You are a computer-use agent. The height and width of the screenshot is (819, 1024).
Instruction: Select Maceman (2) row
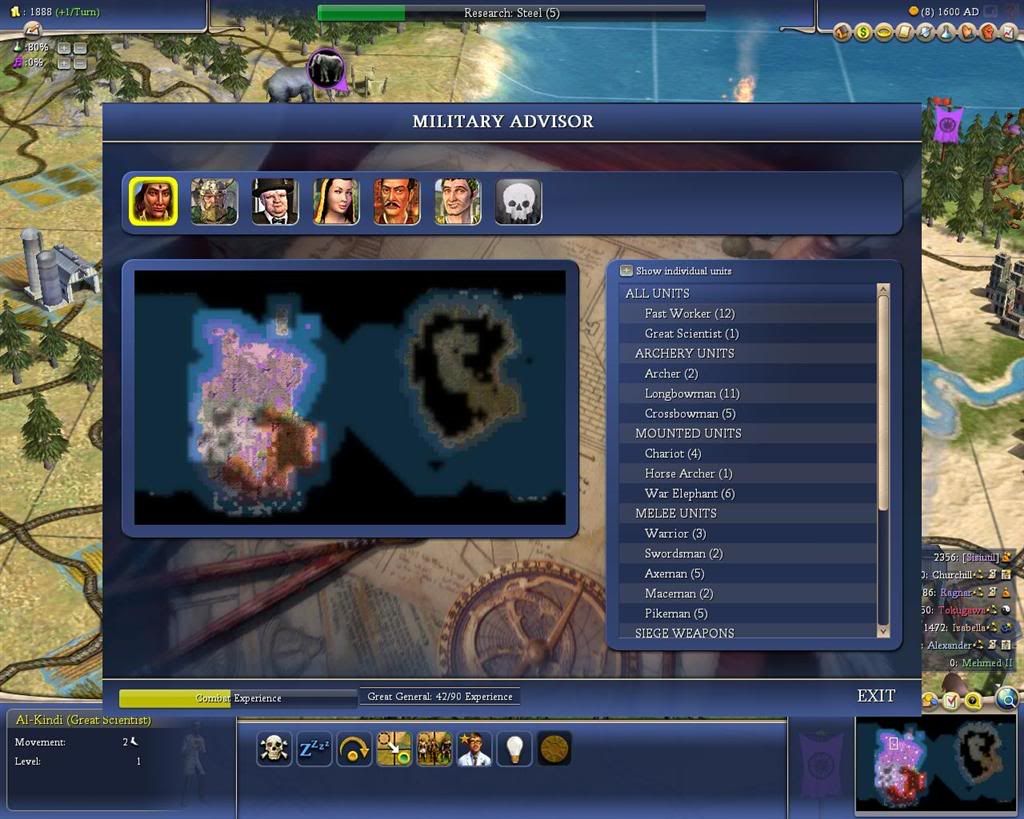tap(748, 593)
